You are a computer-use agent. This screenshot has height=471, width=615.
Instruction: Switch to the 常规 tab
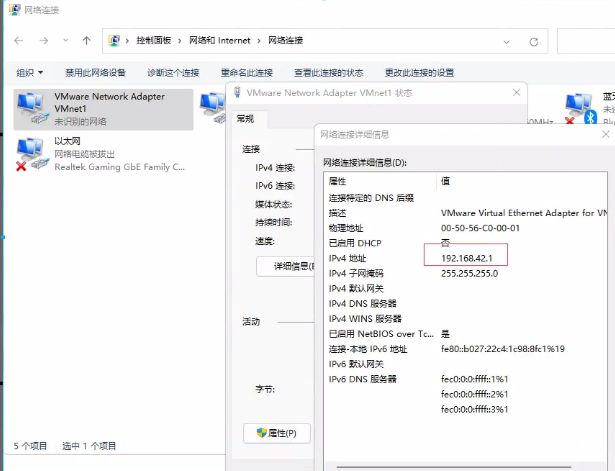[x=246, y=119]
